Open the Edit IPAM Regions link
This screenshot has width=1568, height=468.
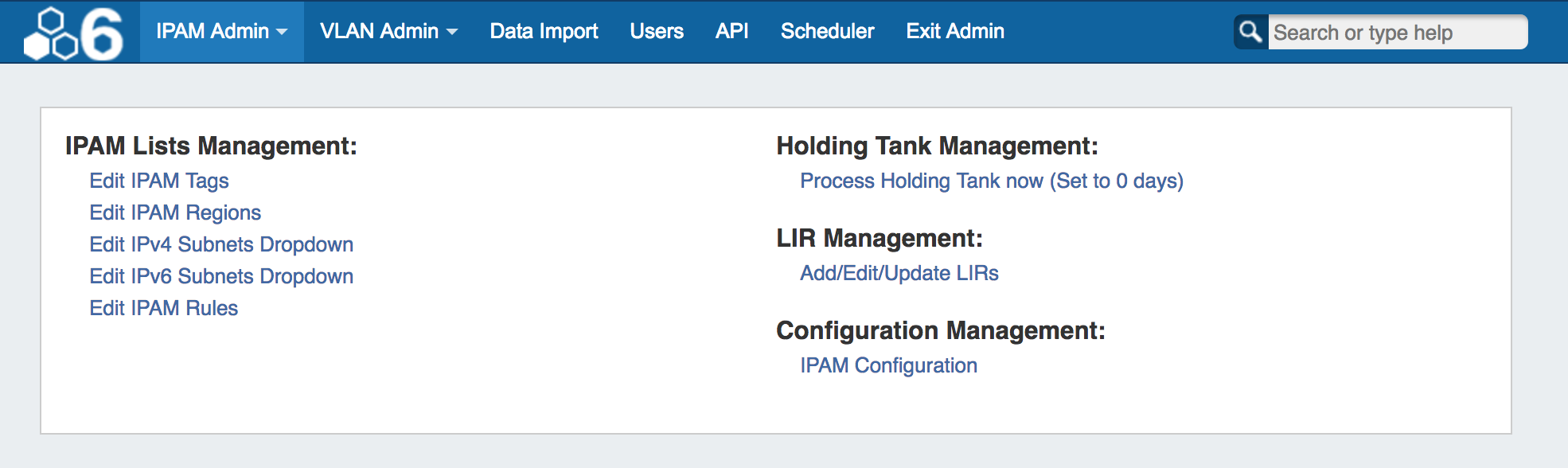point(175,213)
